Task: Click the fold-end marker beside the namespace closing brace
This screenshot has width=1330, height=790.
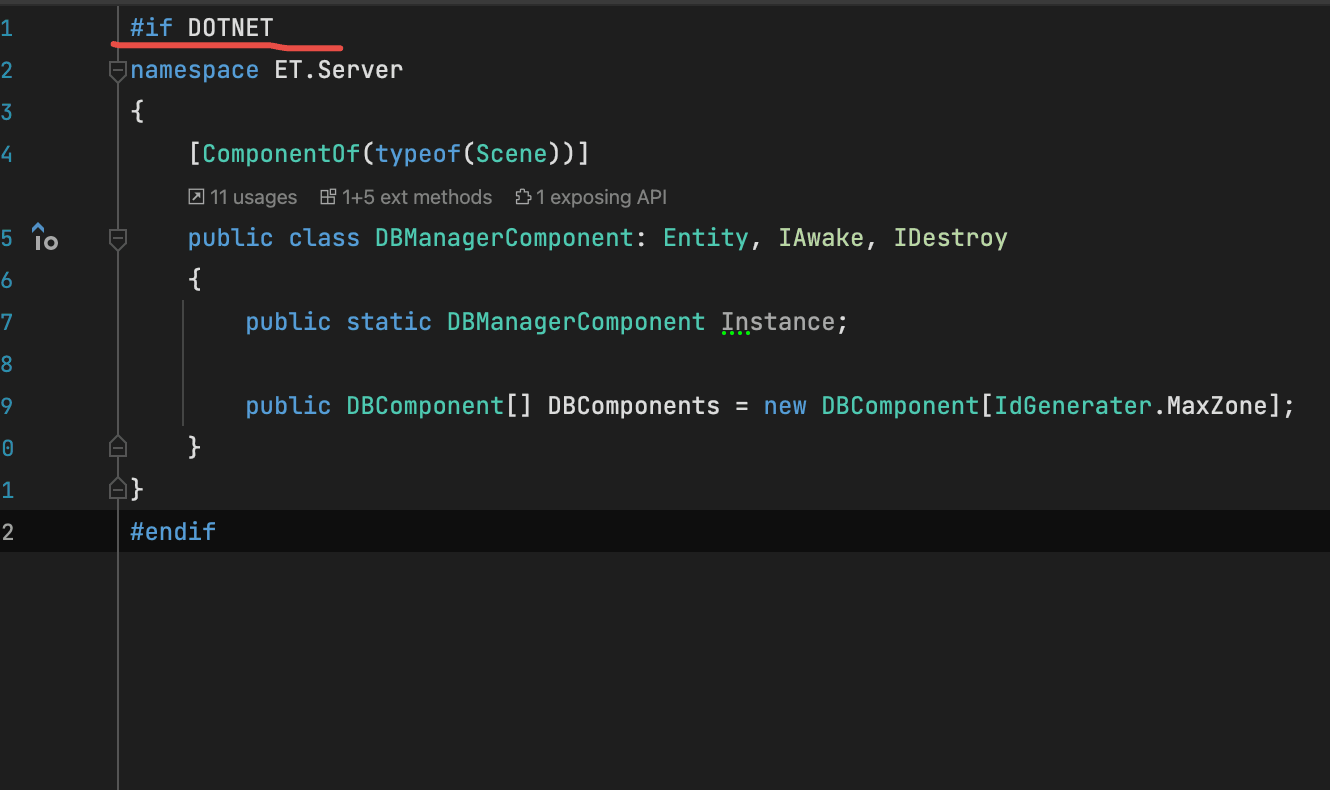Action: (117, 488)
